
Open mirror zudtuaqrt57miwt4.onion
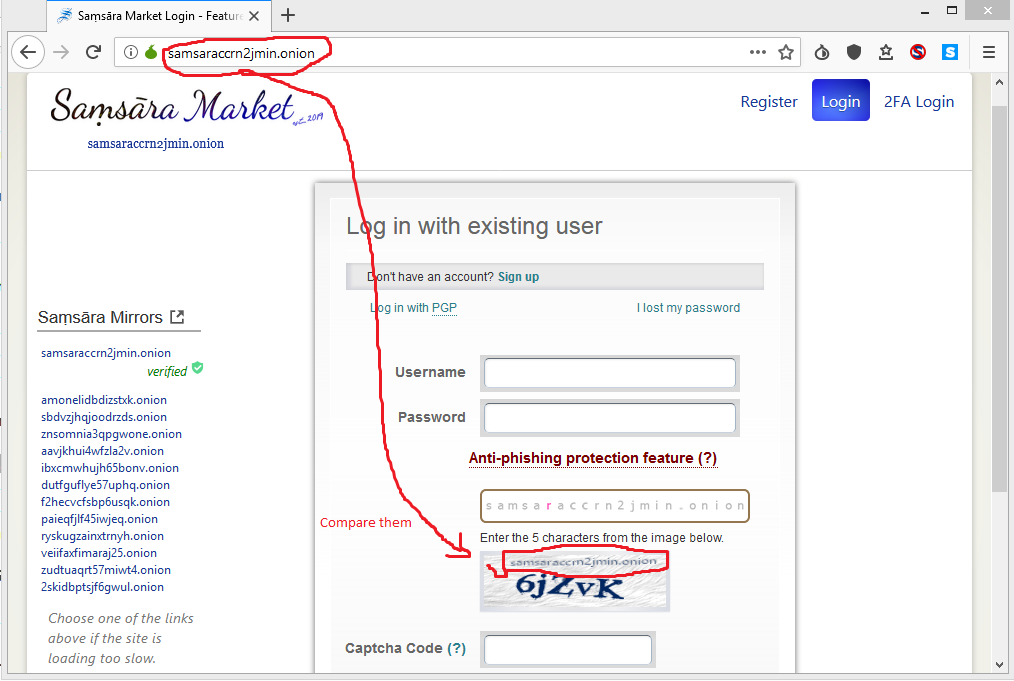coord(106,570)
